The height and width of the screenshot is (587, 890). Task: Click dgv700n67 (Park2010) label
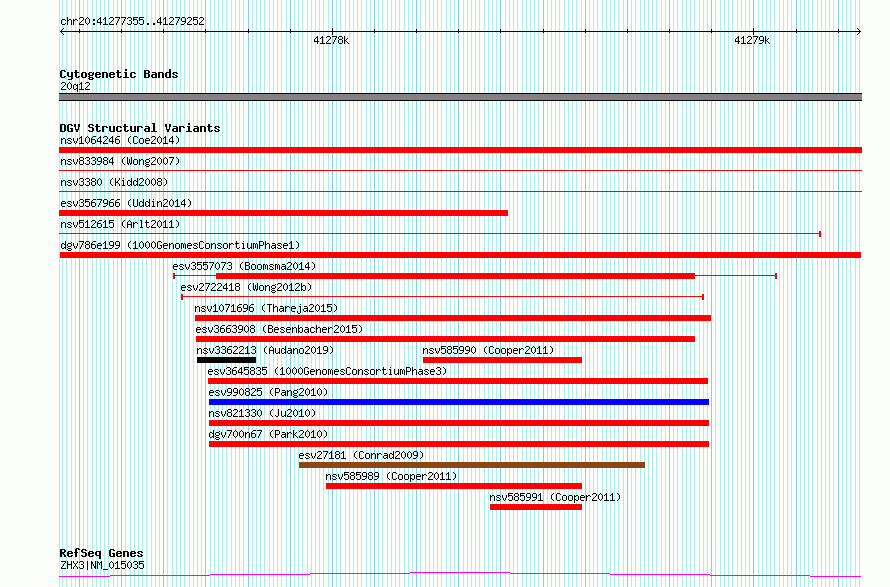coord(268,434)
